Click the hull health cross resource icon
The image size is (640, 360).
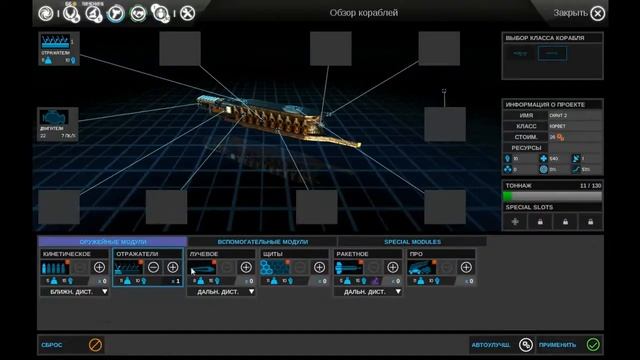click(543, 158)
